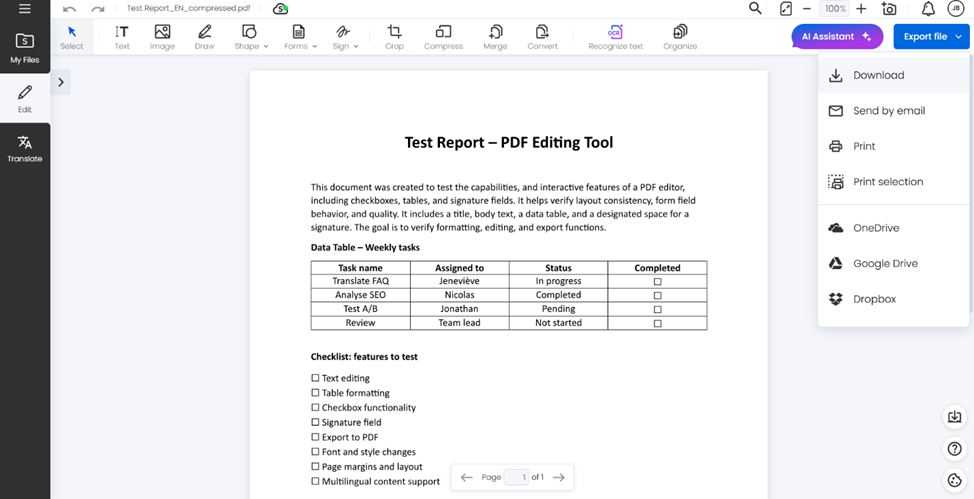Switch to Edit in the sidebar
Viewport: 974px width, 499px height.
click(25, 99)
